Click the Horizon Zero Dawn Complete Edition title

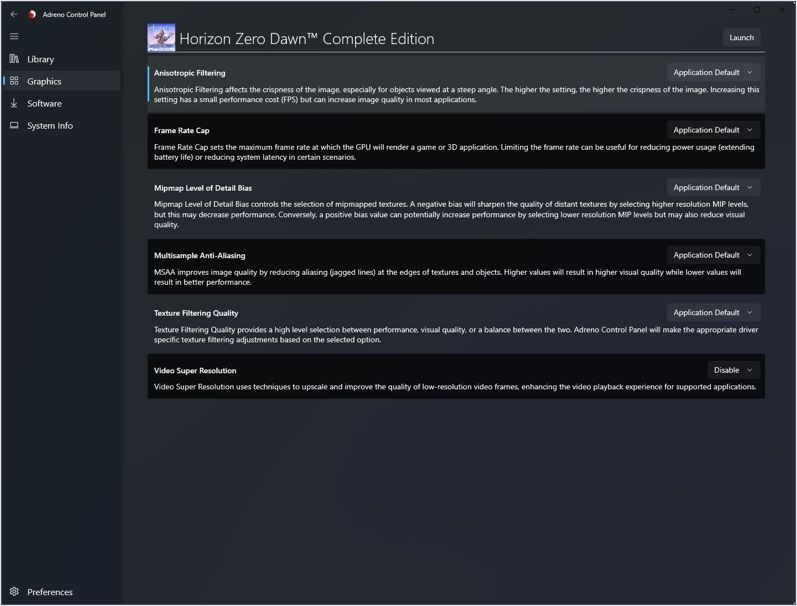click(x=307, y=39)
